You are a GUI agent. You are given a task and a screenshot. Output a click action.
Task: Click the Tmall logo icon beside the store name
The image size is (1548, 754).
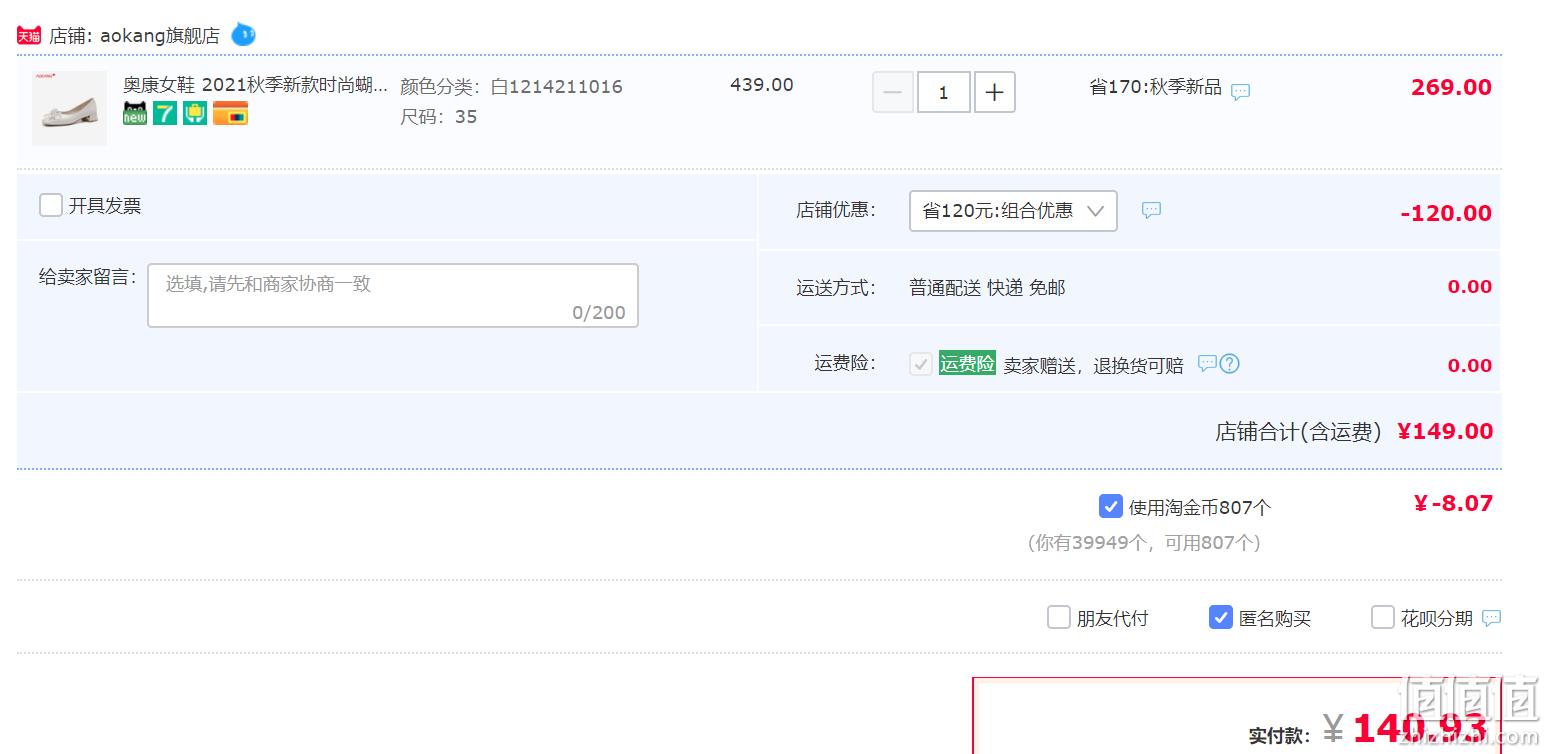(28, 36)
